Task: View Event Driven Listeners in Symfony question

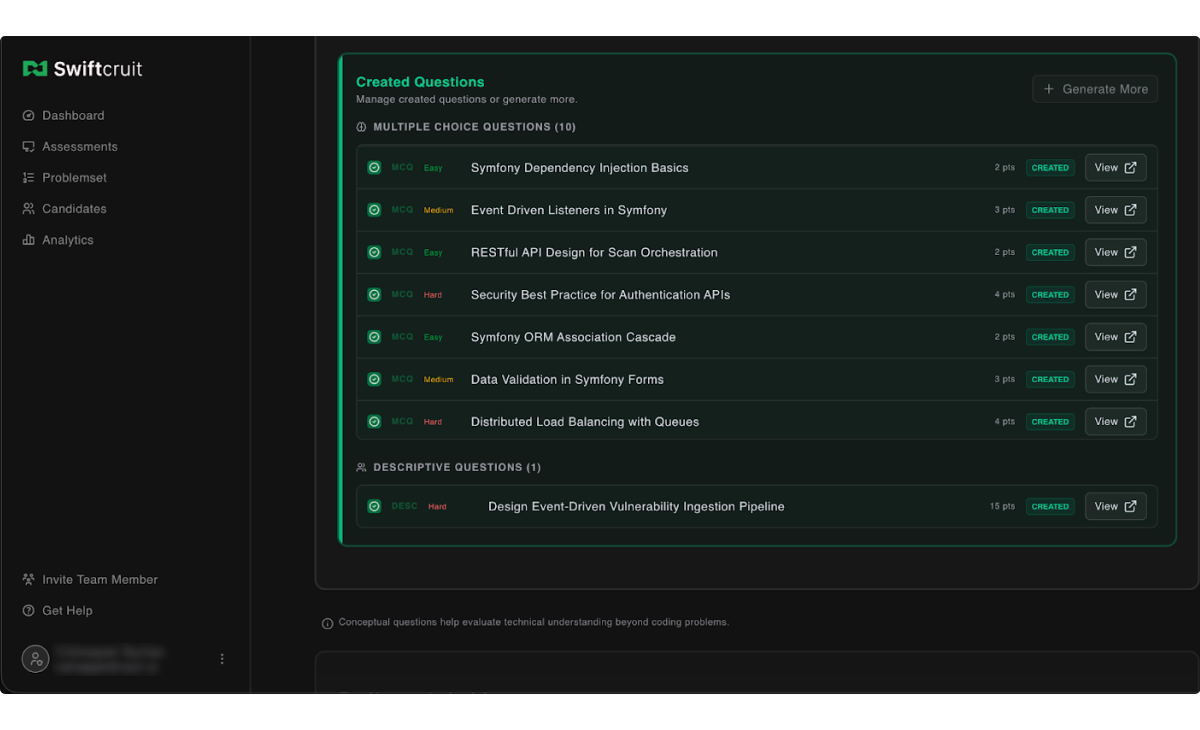Action: pyautogui.click(x=1115, y=210)
